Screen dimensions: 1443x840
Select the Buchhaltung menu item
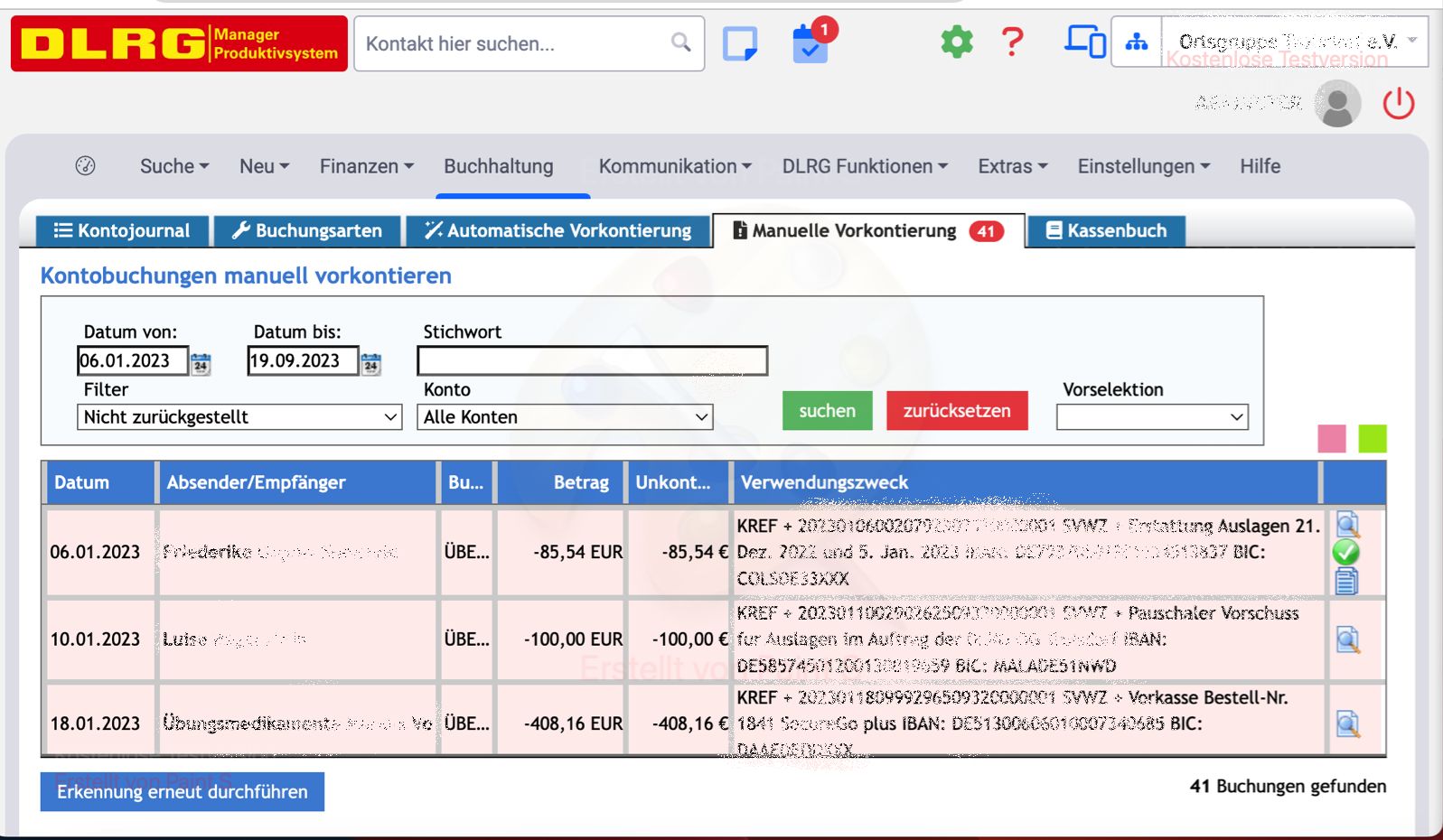tap(498, 166)
